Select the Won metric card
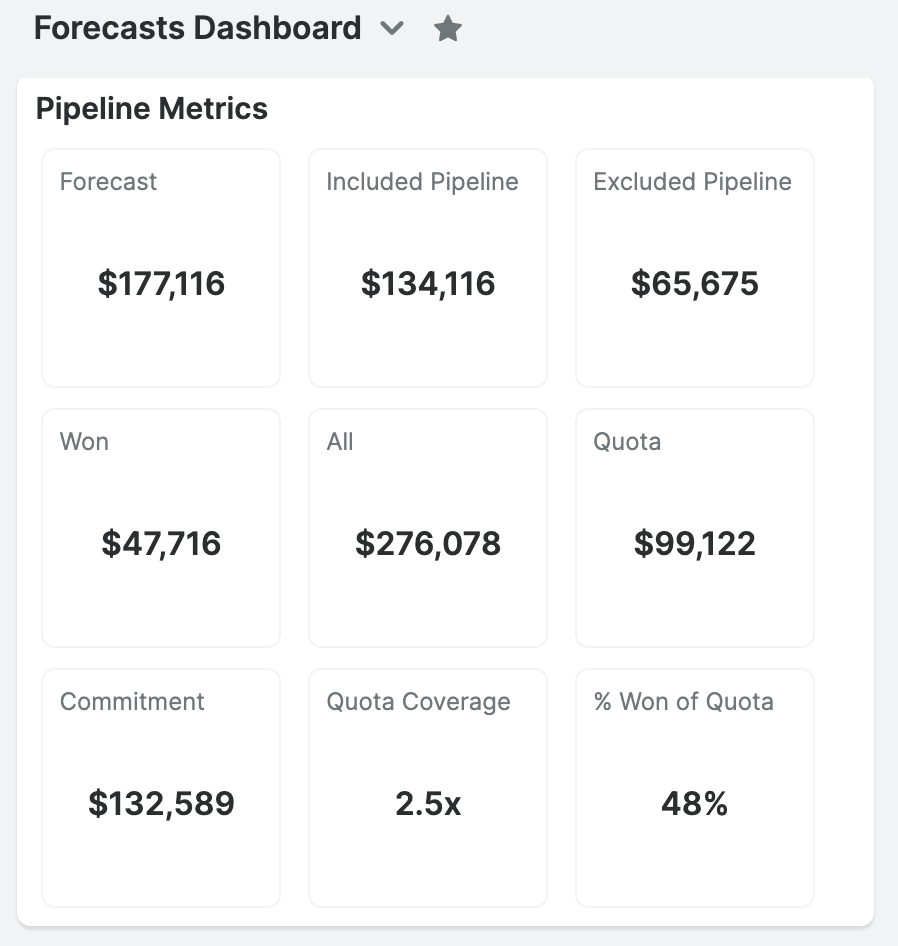 pyautogui.click(x=160, y=527)
